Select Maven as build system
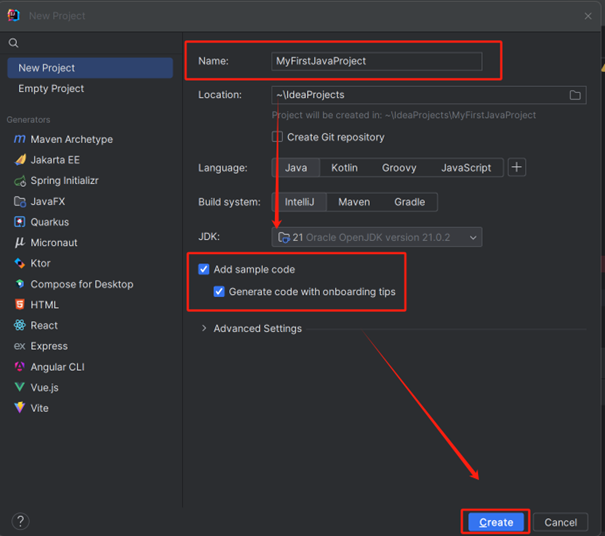605x536 pixels. 353,202
